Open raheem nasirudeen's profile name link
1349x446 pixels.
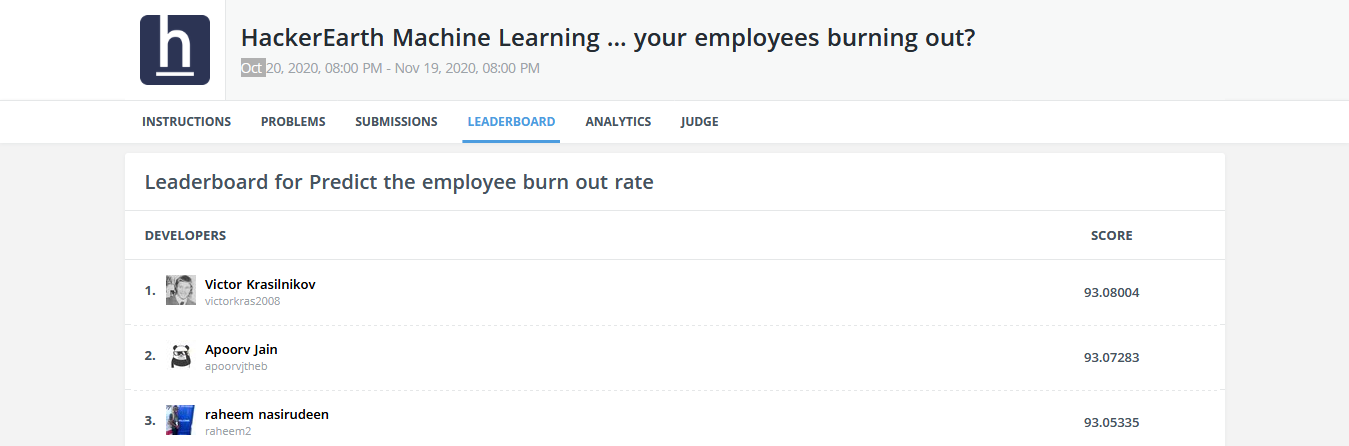click(267, 414)
